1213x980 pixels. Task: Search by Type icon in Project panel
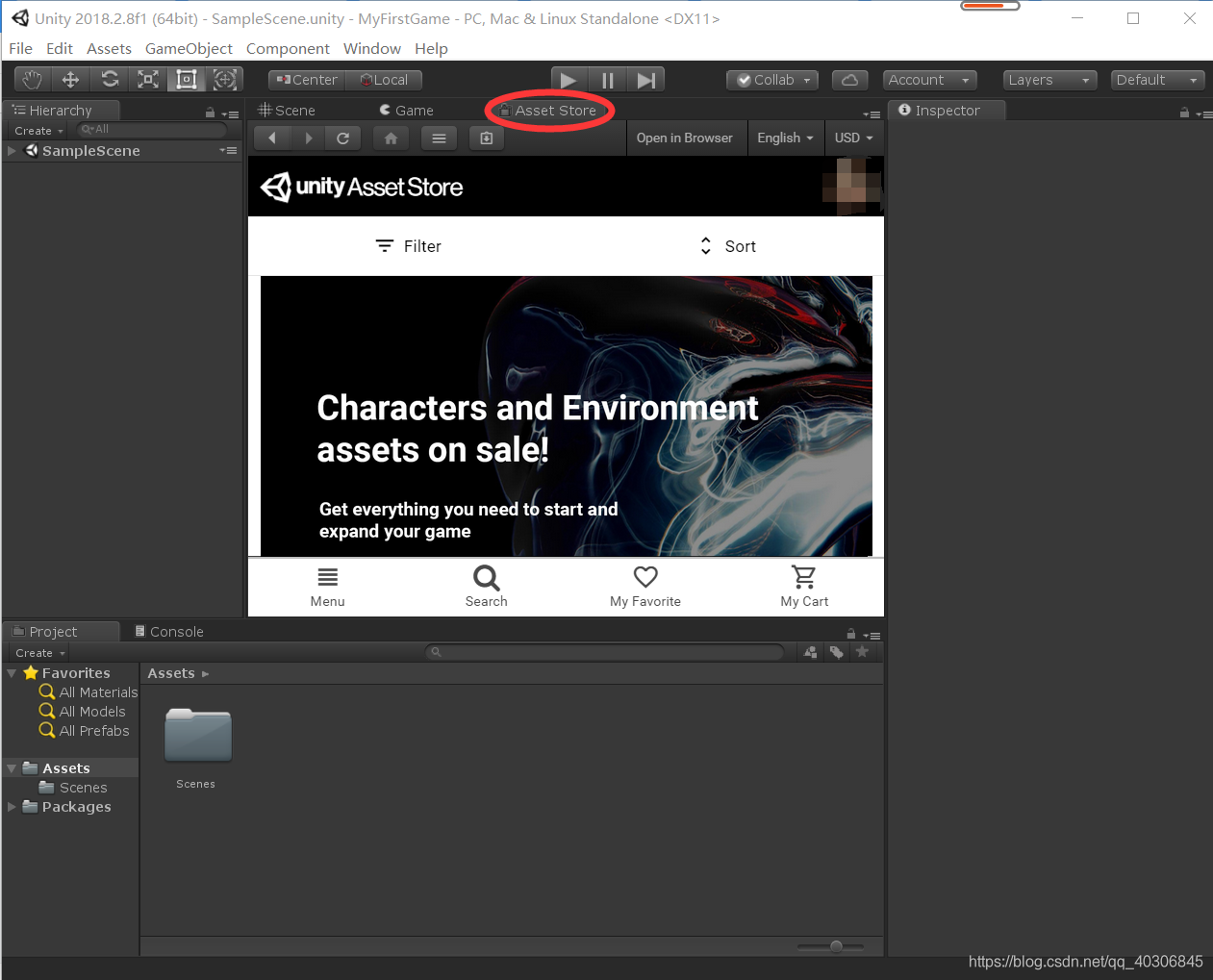811,652
